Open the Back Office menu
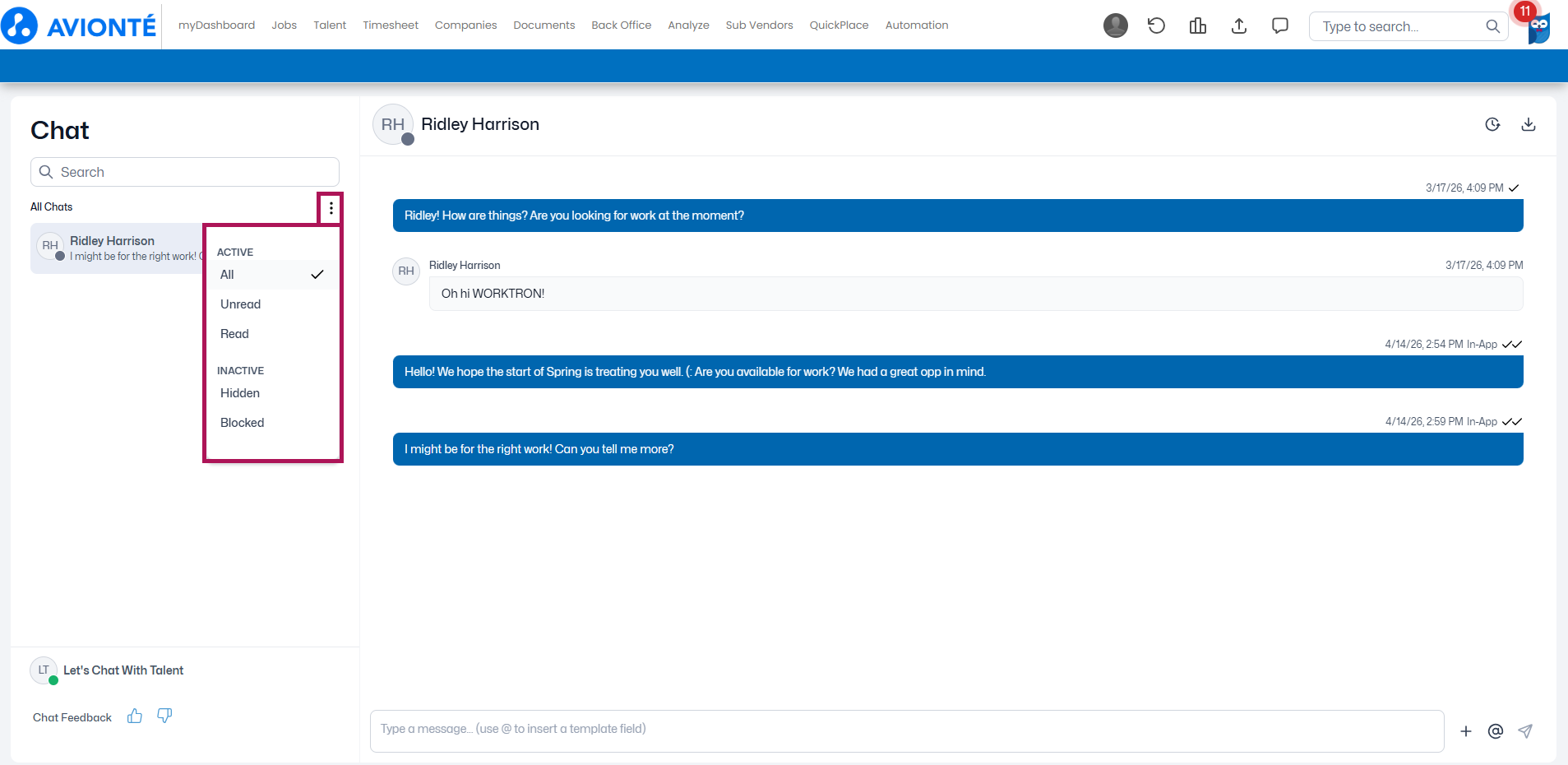This screenshot has height=765, width=1568. click(622, 25)
